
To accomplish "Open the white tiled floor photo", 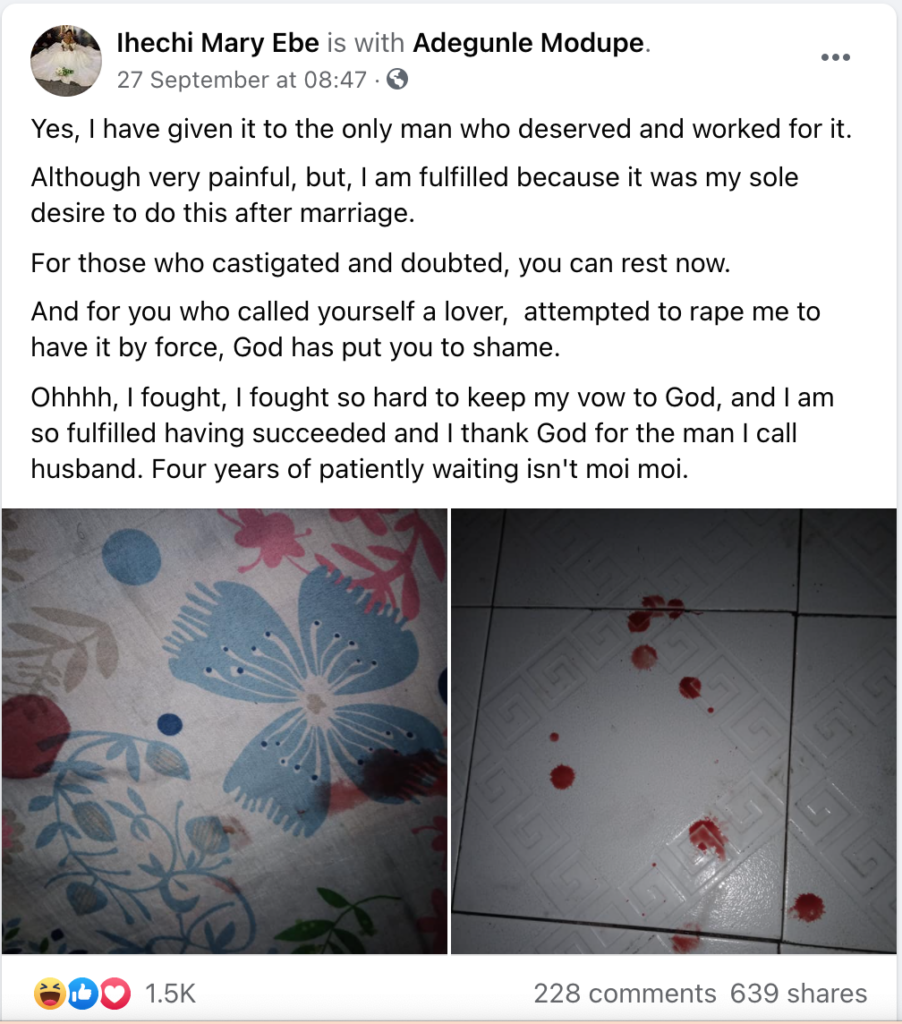I will [673, 731].
